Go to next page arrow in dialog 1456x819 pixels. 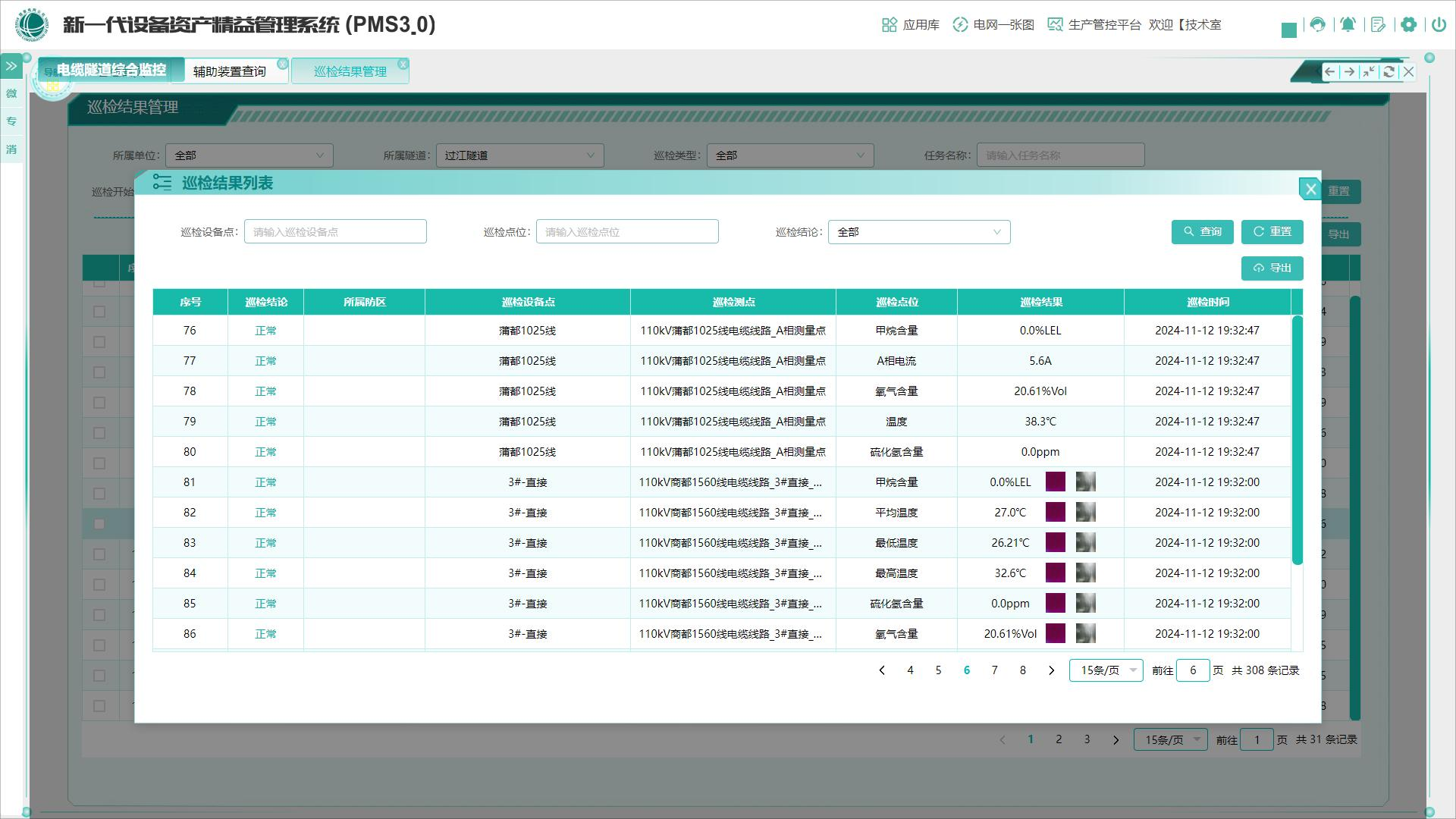click(x=1051, y=670)
